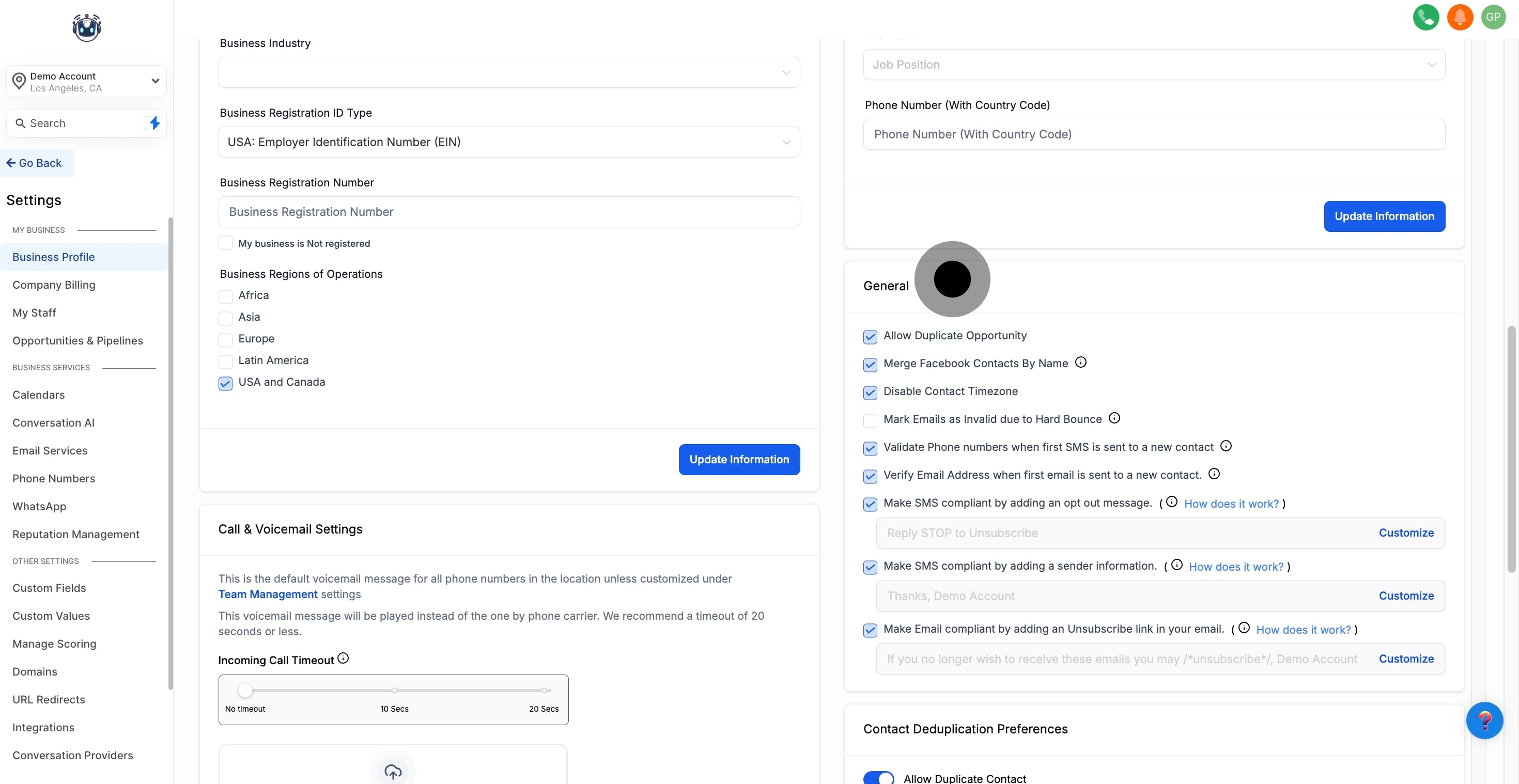Open the Job Position dropdown

pyautogui.click(x=1153, y=65)
